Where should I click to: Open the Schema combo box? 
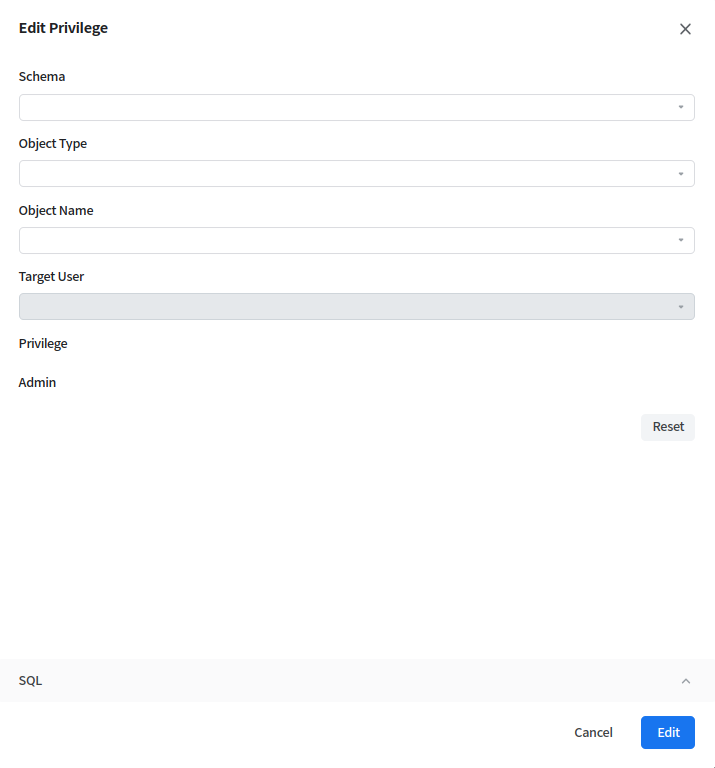pyautogui.click(x=340, y=107)
